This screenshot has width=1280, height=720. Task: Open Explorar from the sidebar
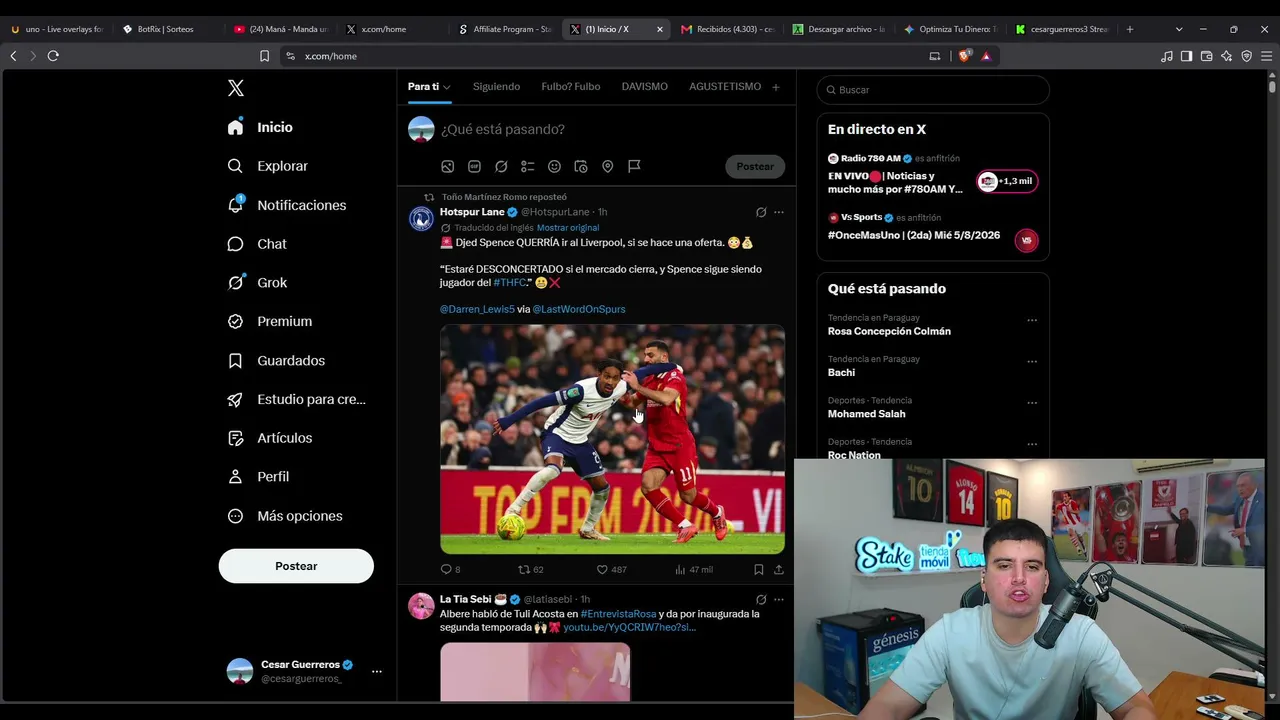267,166
